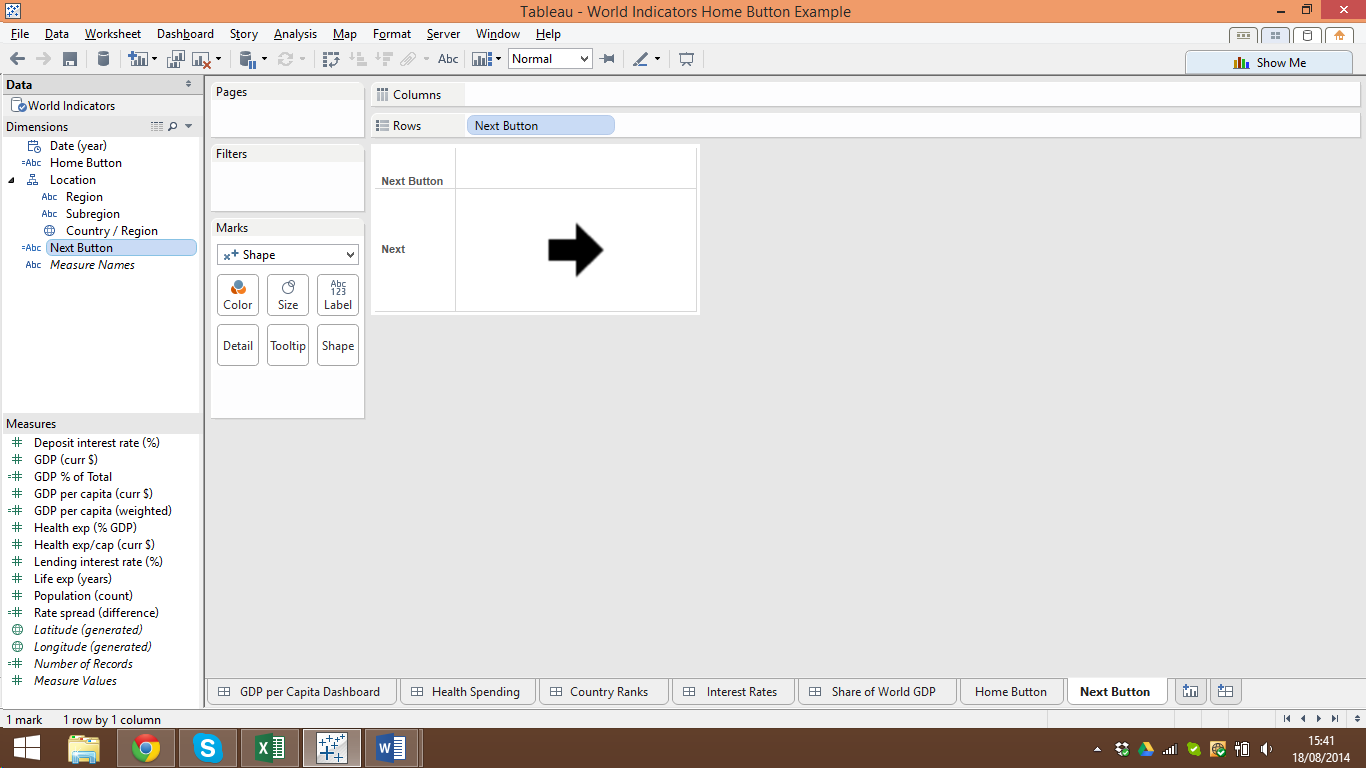
Task: Click the Detail marks card button
Action: pos(238,345)
